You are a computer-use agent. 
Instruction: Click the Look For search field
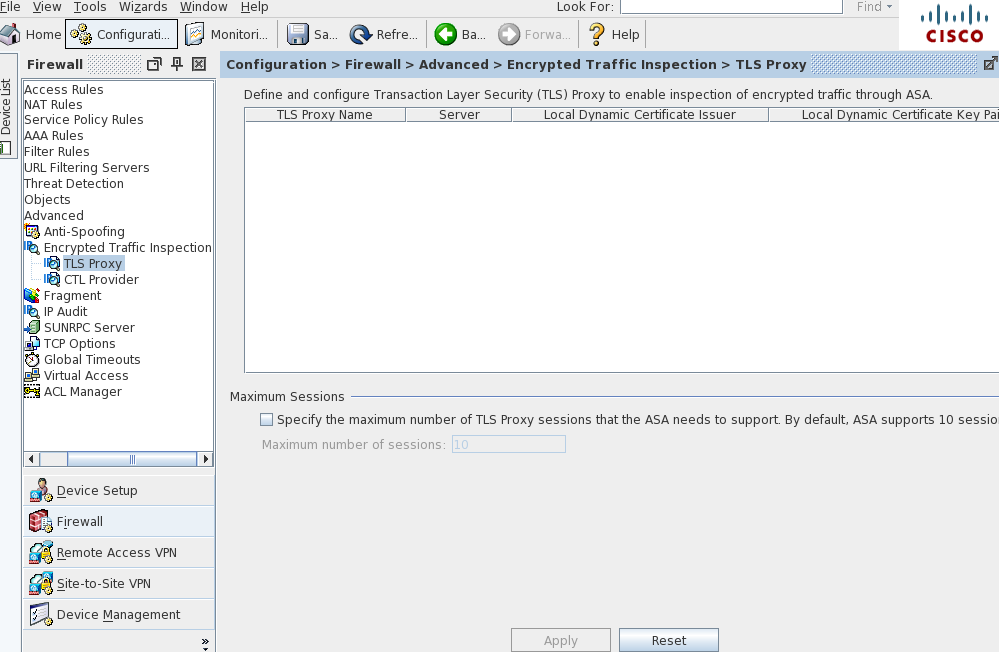pyautogui.click(x=731, y=6)
